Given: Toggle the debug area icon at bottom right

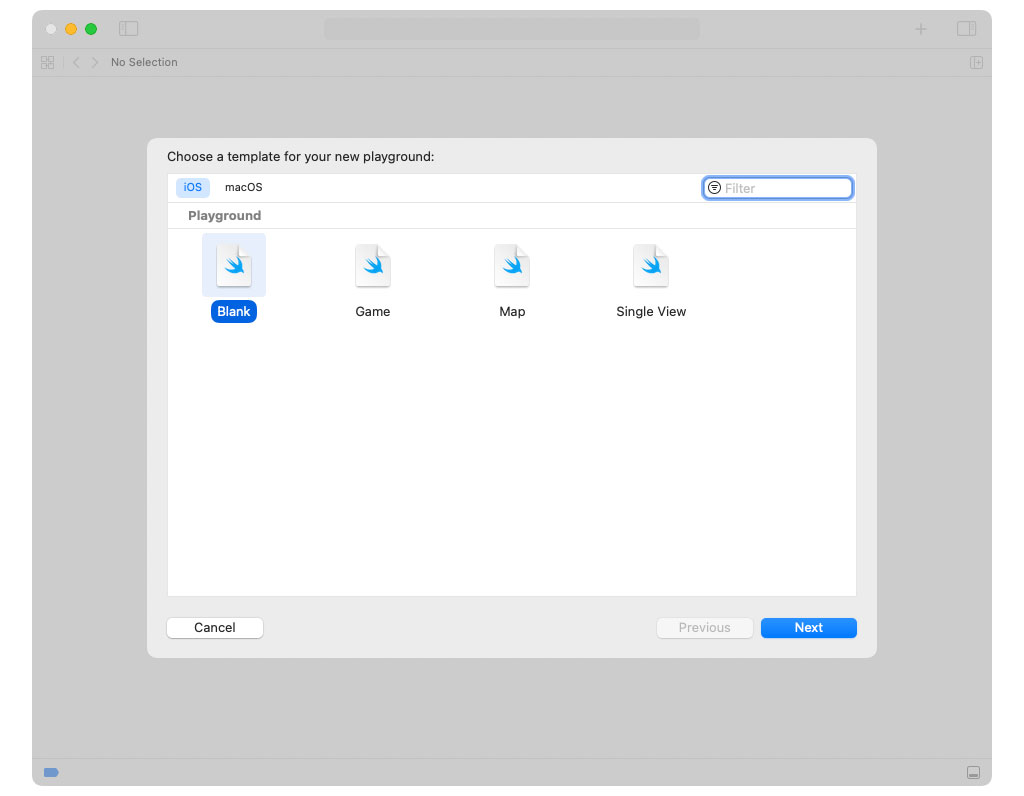Looking at the screenshot, I should 973,772.
